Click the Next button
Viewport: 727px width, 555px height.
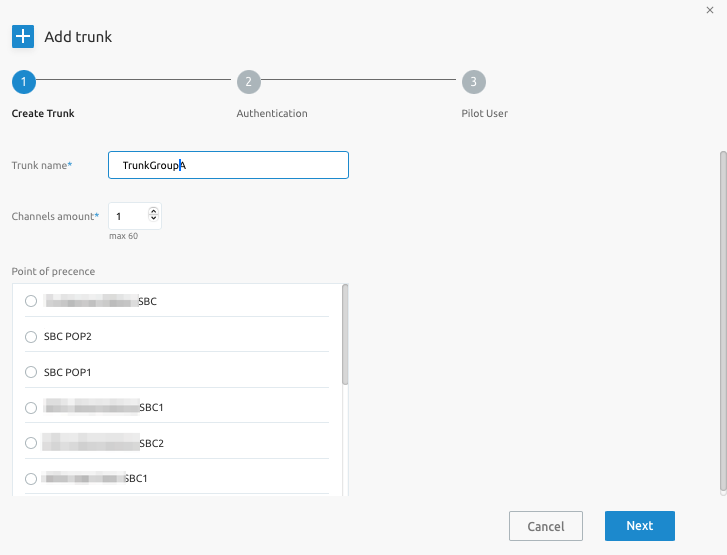(639, 526)
